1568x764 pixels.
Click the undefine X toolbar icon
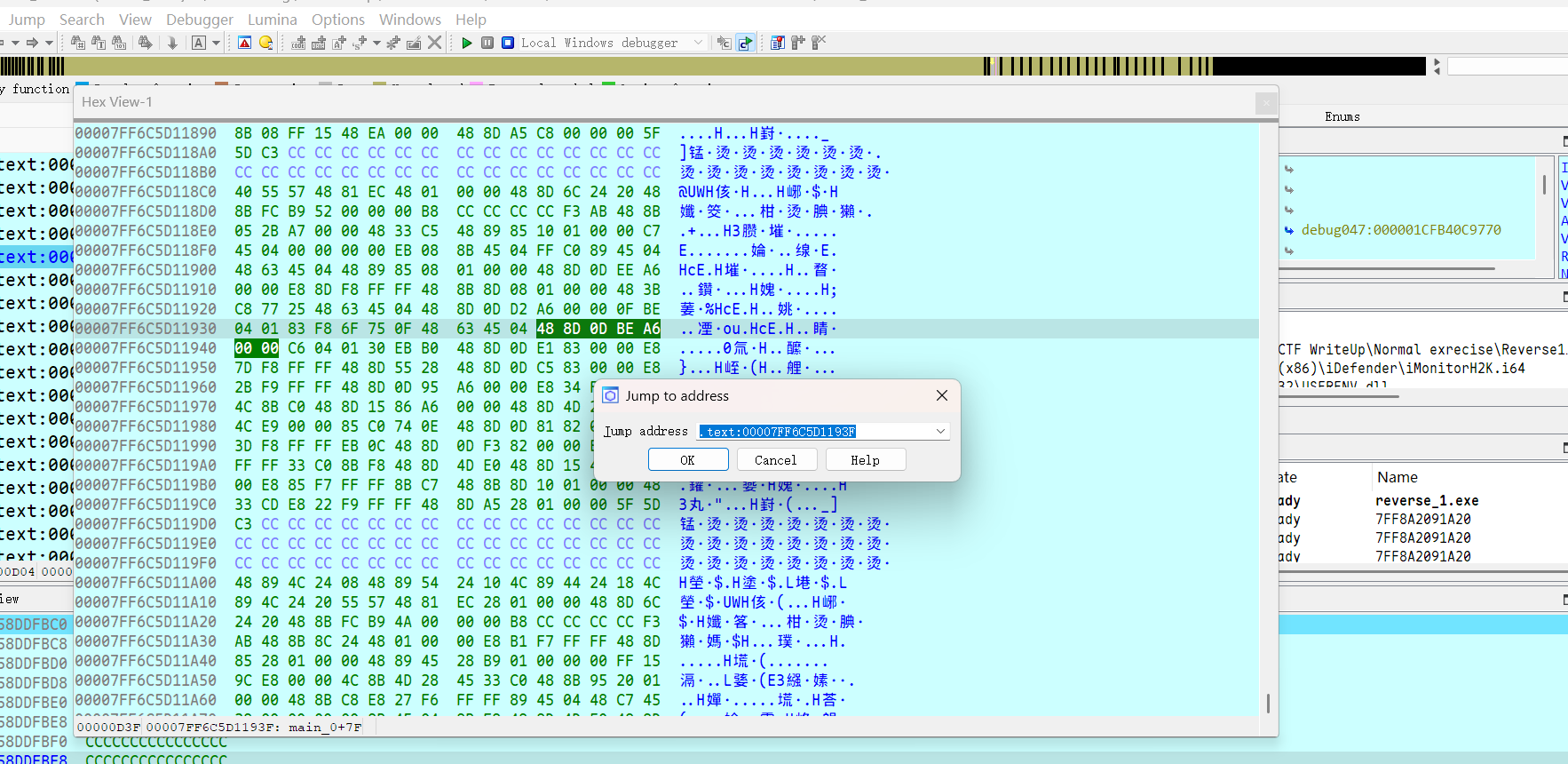pos(434,43)
